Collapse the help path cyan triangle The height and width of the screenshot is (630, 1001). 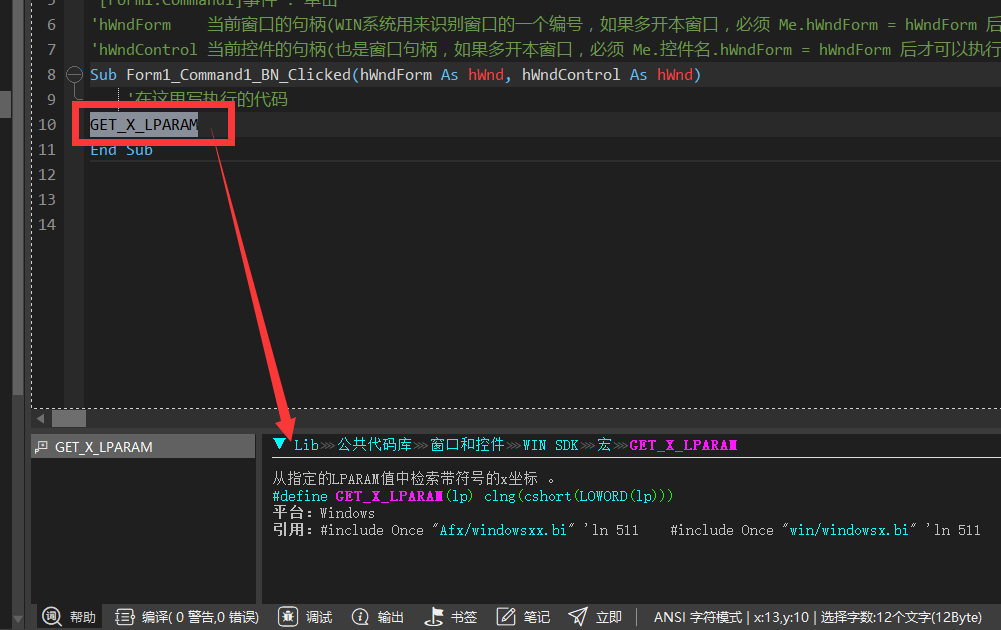click(280, 444)
